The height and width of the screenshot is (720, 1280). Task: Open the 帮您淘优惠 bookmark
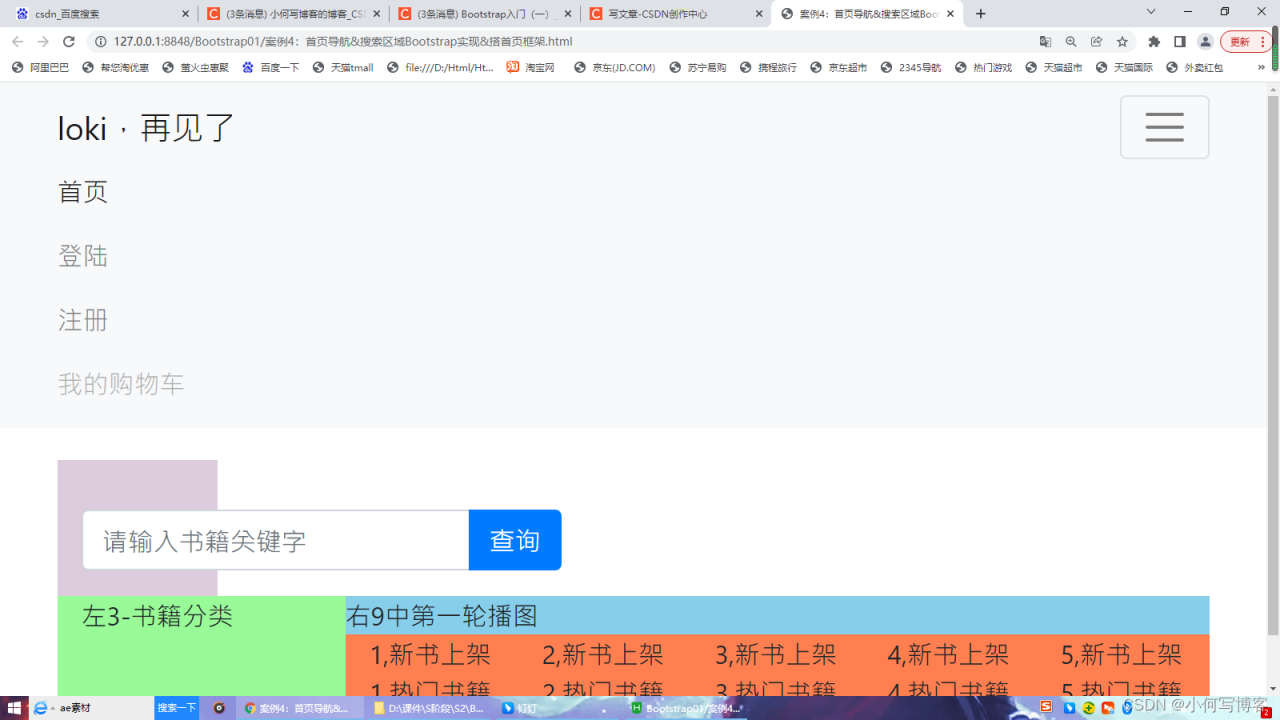pyautogui.click(x=116, y=68)
